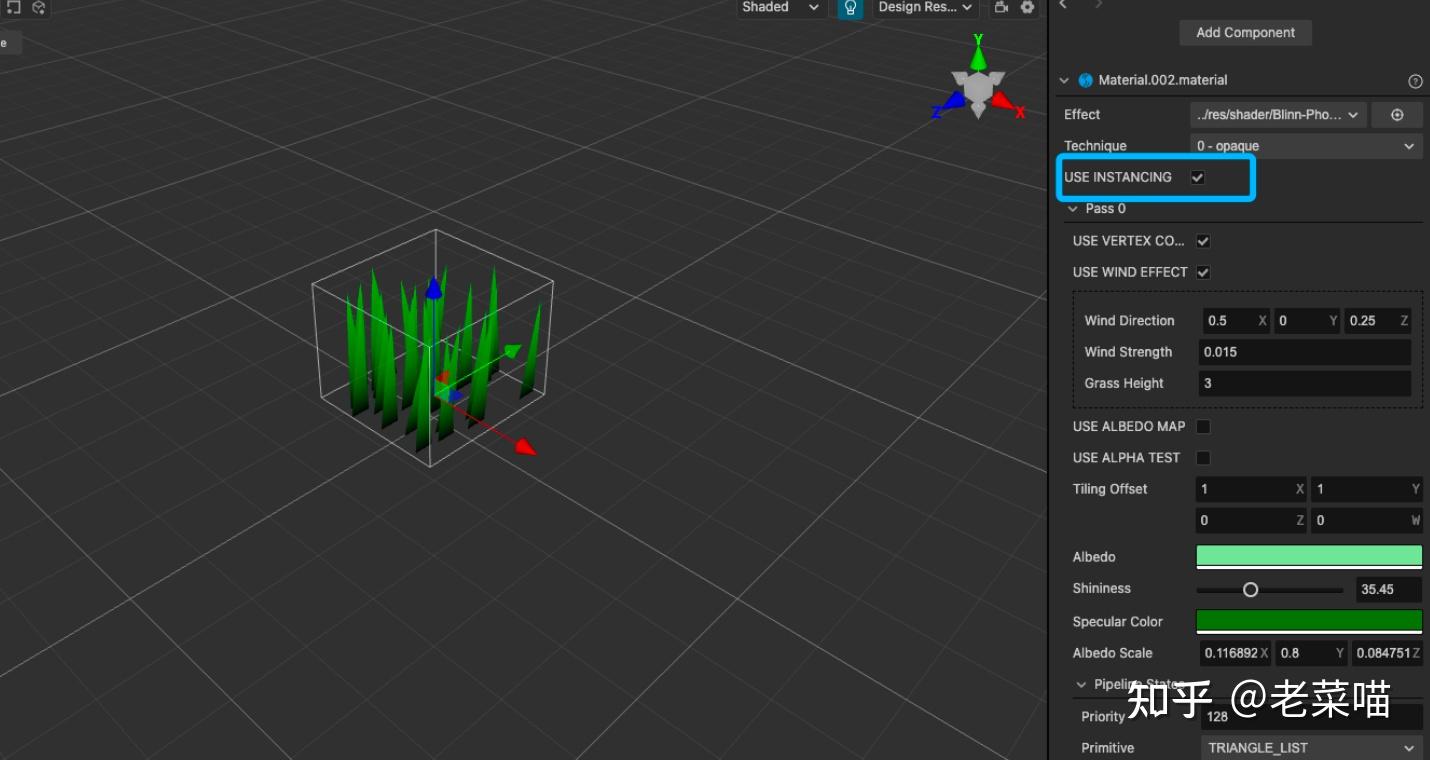Screen dimensions: 1430x760
Task: Click the Wind Direction Y field
Action: click(x=1306, y=321)
